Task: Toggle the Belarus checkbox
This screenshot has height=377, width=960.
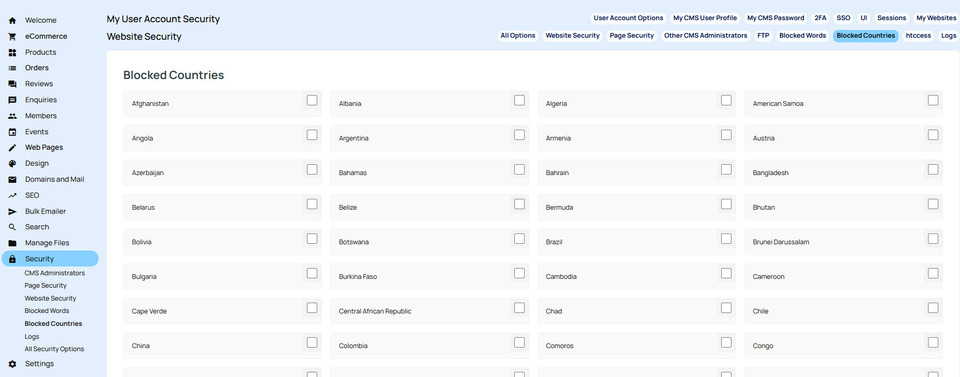Action: pos(312,204)
